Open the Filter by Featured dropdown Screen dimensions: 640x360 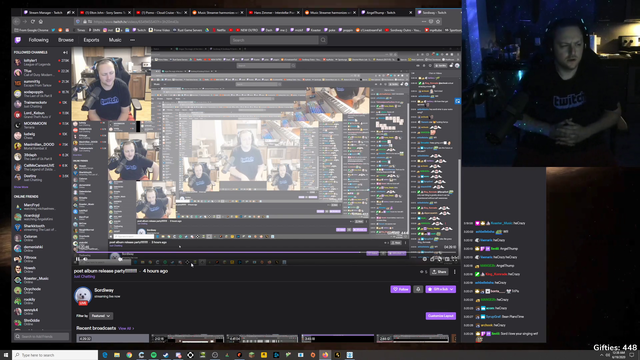[101, 316]
